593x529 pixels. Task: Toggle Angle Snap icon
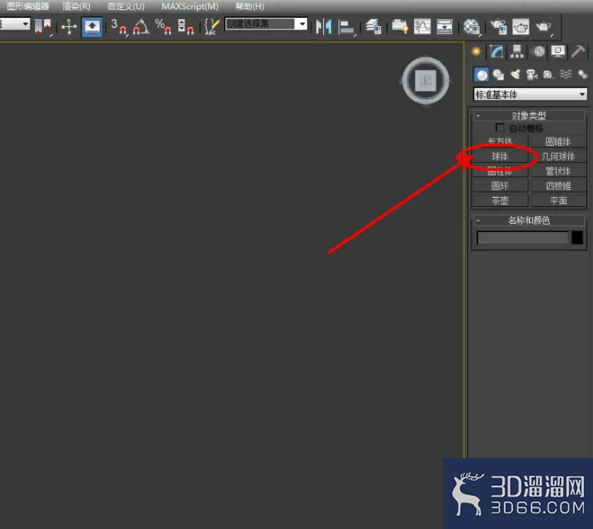[141, 27]
